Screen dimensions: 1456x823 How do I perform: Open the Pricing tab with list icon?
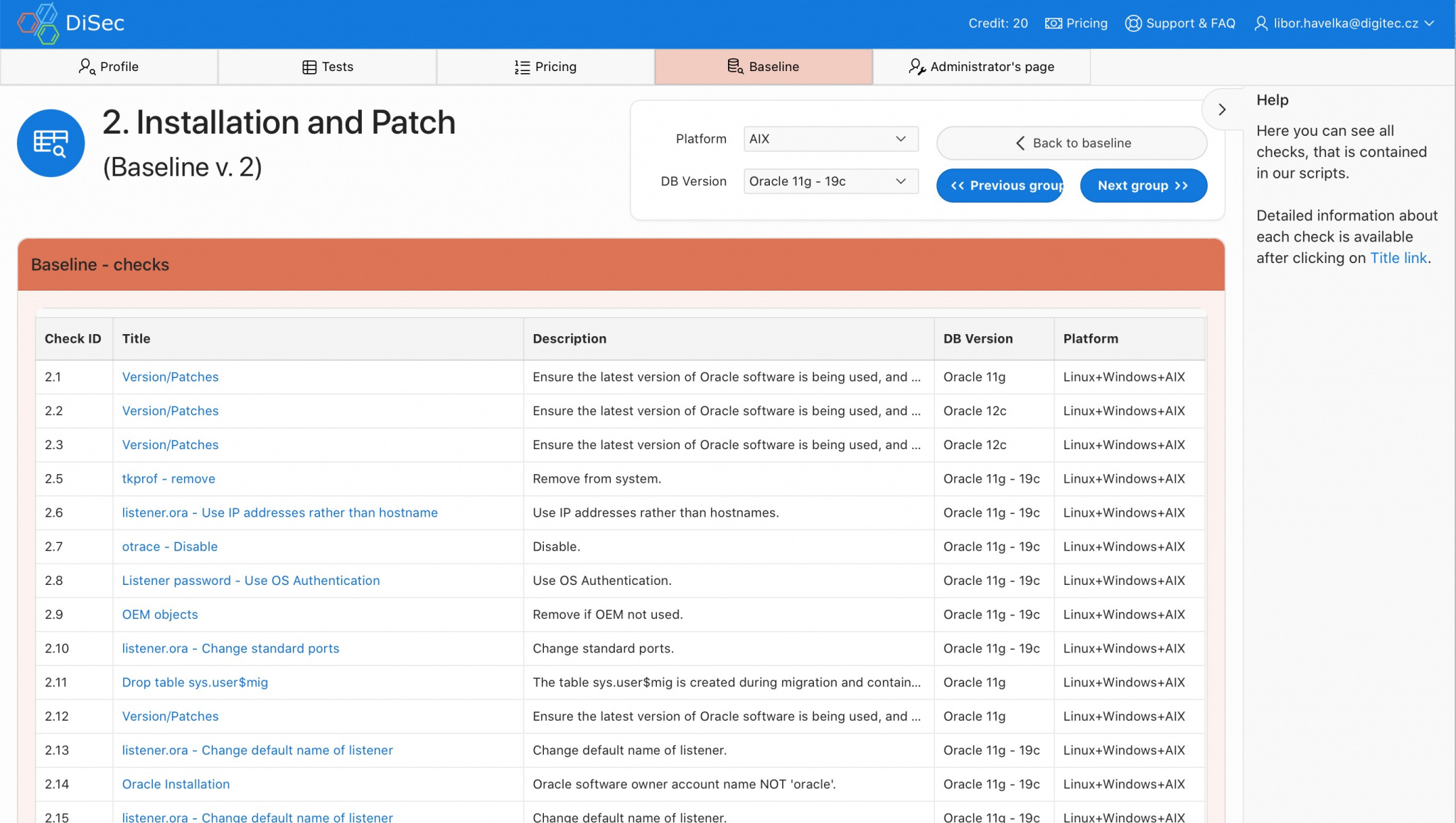[x=545, y=67]
